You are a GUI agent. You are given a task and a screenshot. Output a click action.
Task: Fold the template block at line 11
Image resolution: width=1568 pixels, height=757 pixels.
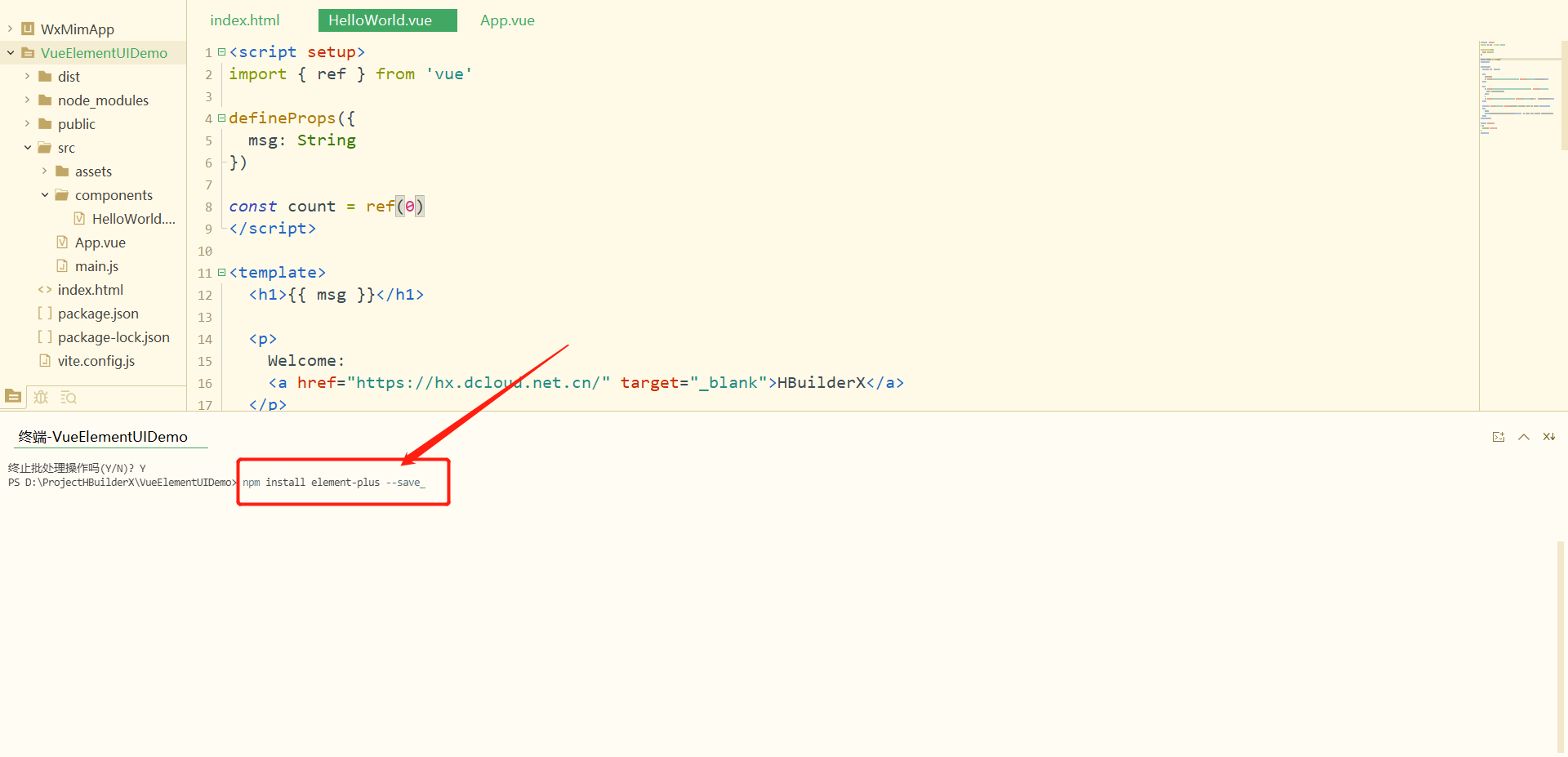[221, 273]
